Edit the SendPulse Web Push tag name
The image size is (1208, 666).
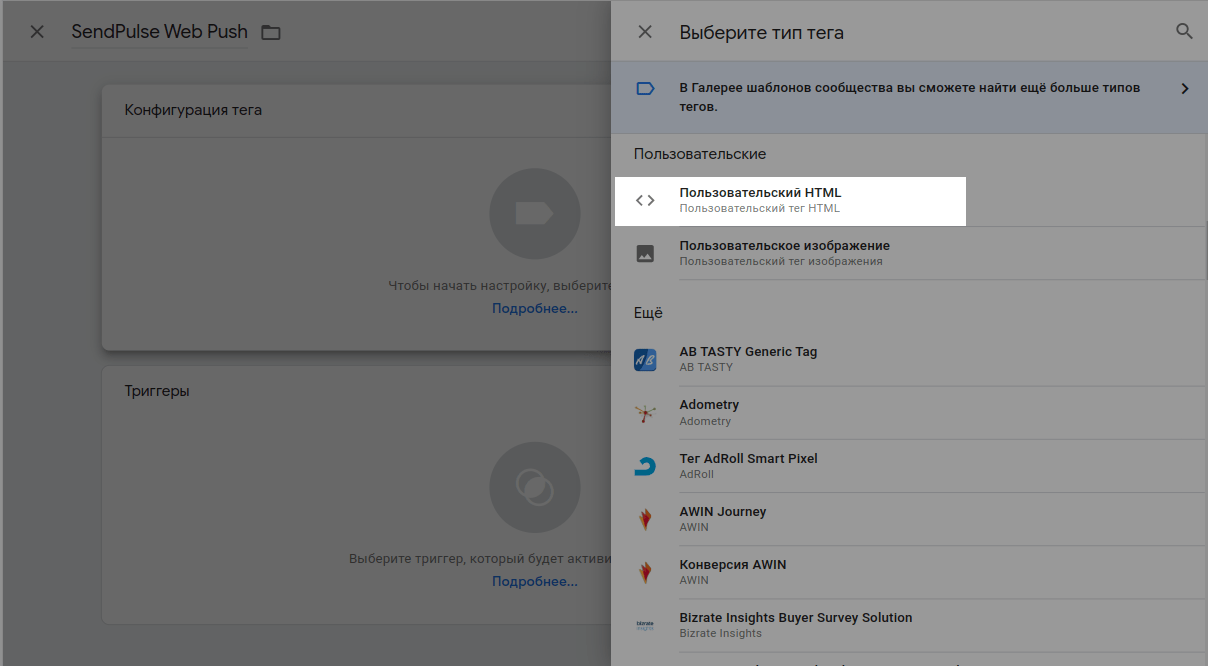(x=159, y=32)
